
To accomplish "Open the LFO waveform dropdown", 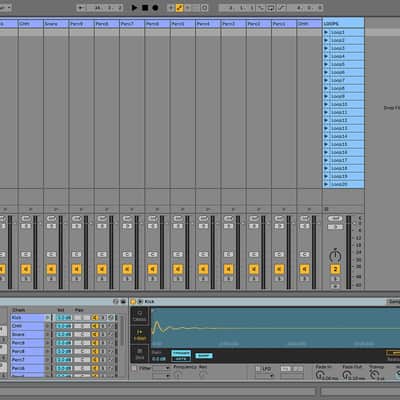I will click(265, 376).
